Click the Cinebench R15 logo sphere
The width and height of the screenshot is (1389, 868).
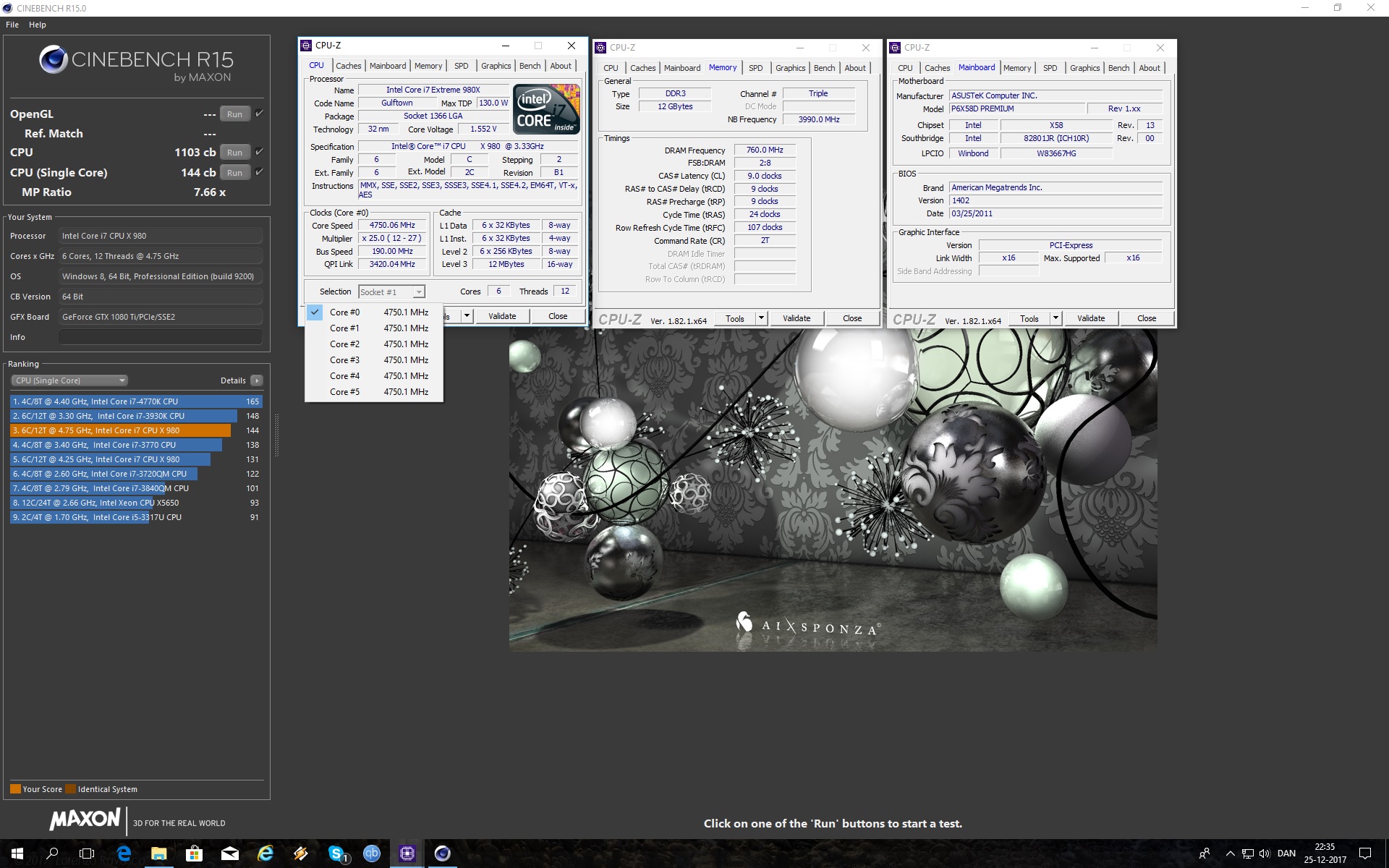point(54,59)
